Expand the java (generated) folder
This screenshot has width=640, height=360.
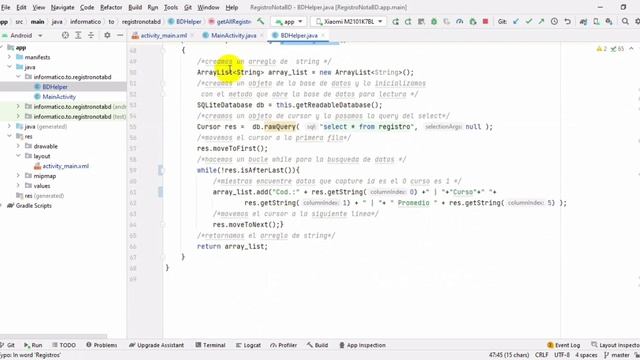click(9, 127)
